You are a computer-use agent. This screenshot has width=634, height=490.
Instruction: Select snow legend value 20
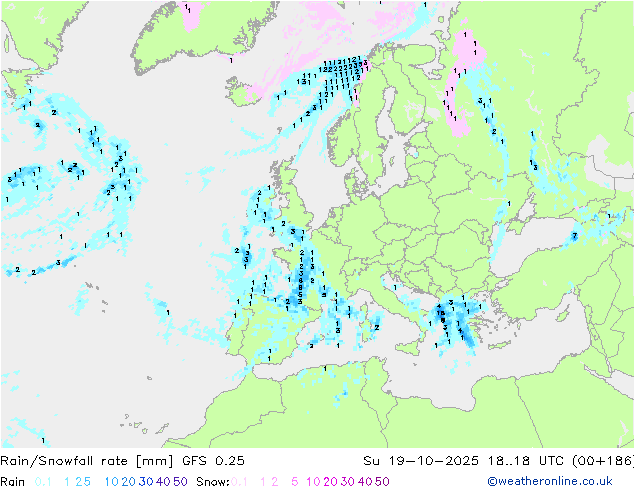click(330, 482)
